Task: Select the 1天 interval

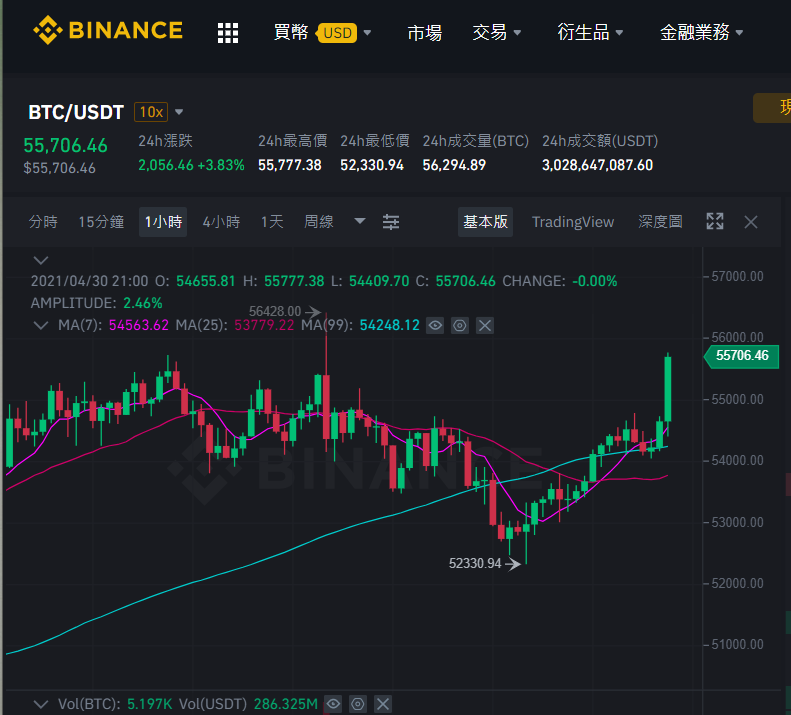Action: pos(272,222)
